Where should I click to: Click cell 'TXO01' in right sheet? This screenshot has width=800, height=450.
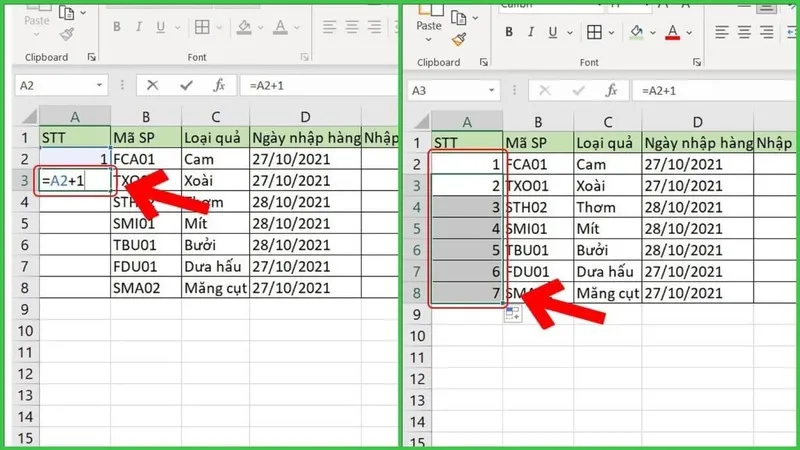pos(538,186)
